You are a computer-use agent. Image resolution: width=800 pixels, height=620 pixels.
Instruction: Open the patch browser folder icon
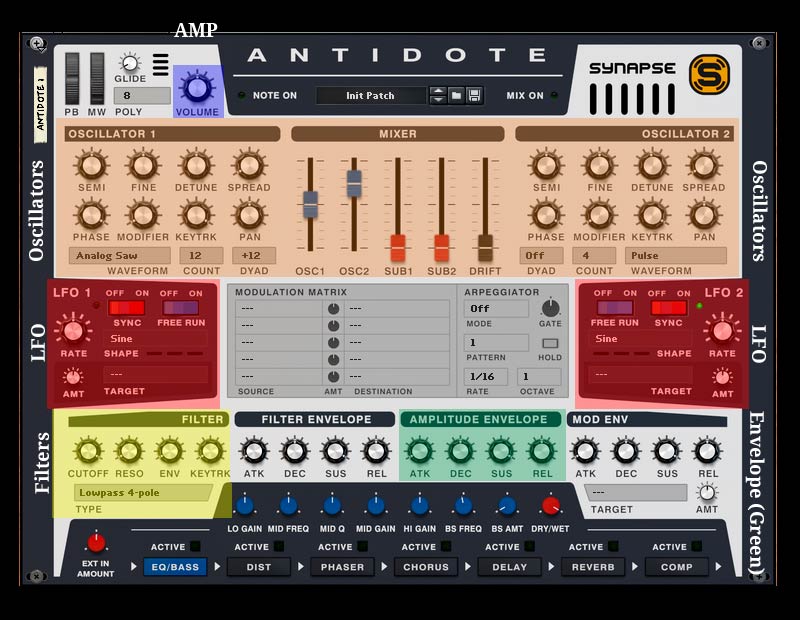pos(456,95)
